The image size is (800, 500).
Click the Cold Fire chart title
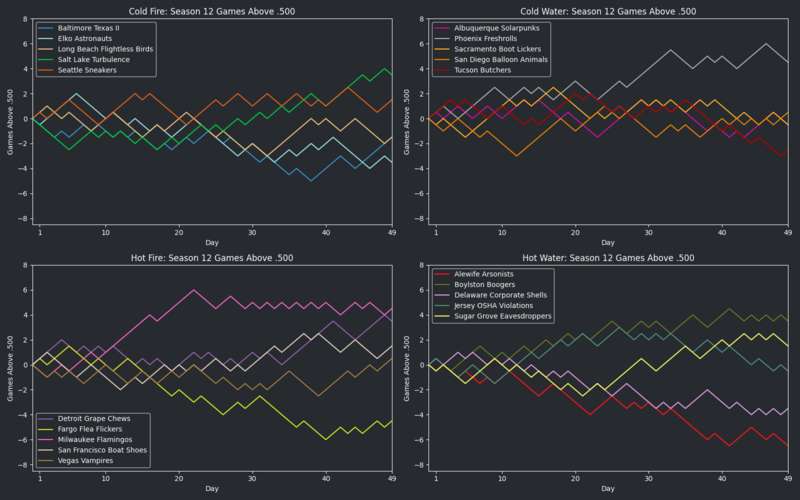coord(212,11)
